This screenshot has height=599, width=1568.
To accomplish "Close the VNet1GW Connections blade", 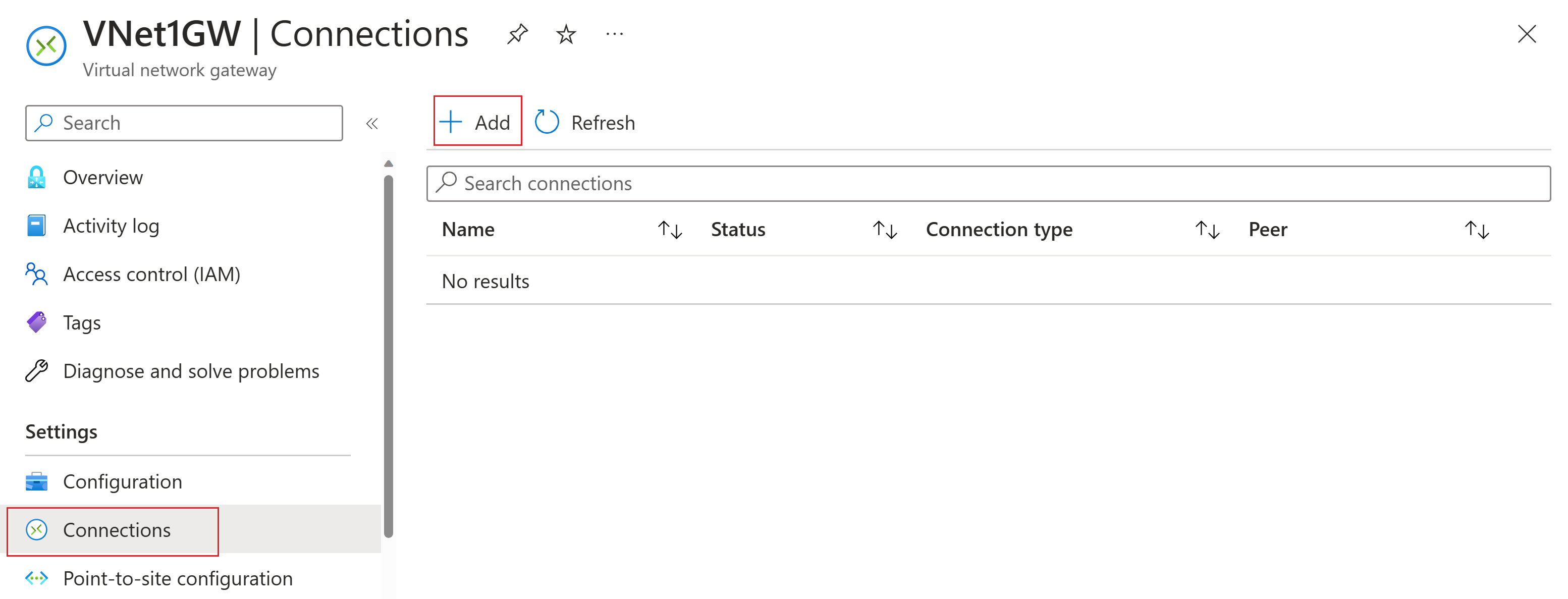I will click(x=1527, y=34).
